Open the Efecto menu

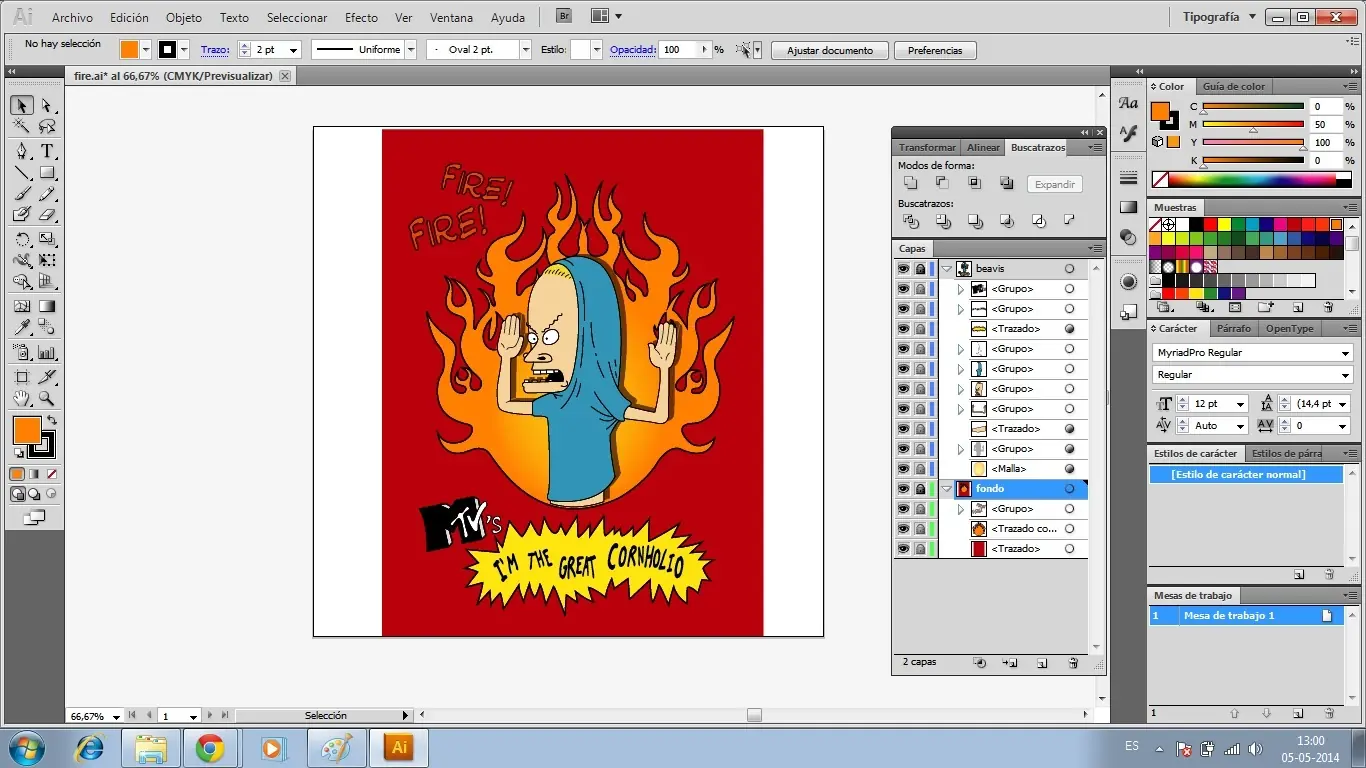coord(361,18)
